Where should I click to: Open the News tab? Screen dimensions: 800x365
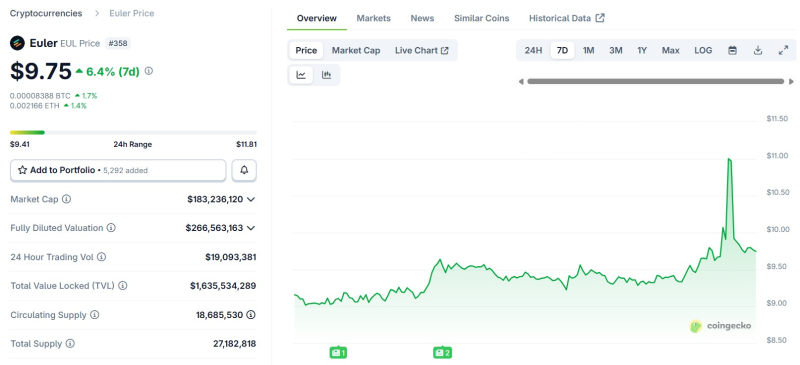pyautogui.click(x=422, y=18)
